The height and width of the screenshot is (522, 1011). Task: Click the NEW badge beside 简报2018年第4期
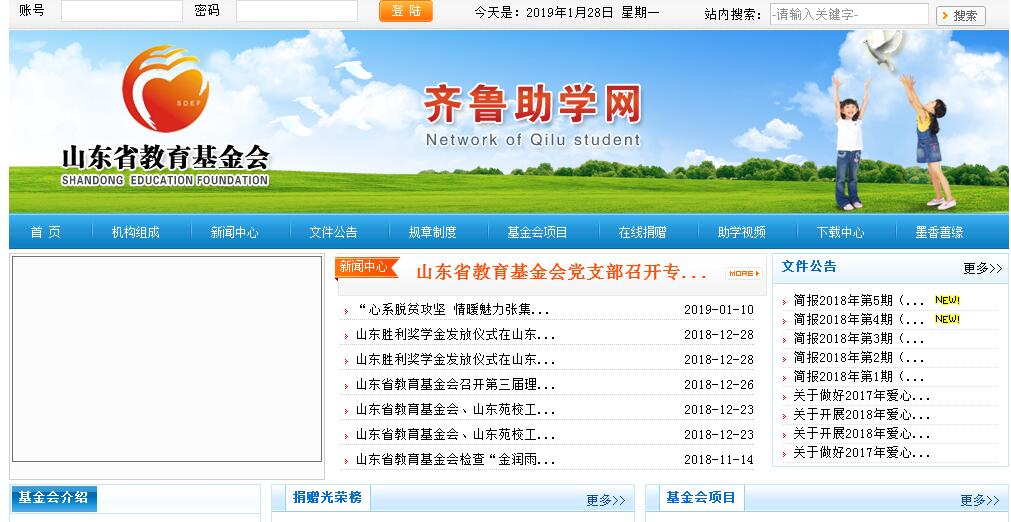point(946,319)
